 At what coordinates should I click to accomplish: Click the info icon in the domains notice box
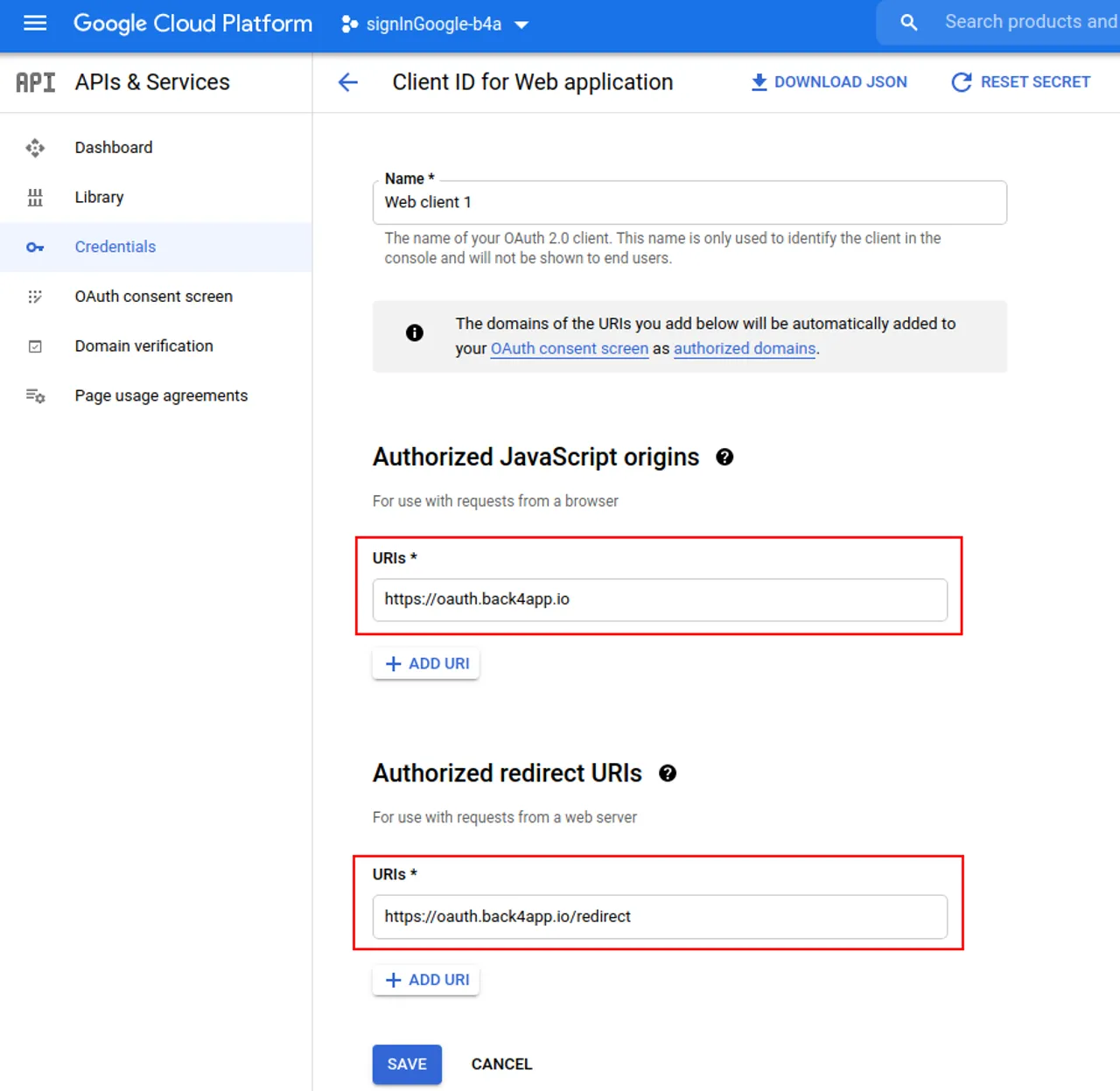coord(414,332)
